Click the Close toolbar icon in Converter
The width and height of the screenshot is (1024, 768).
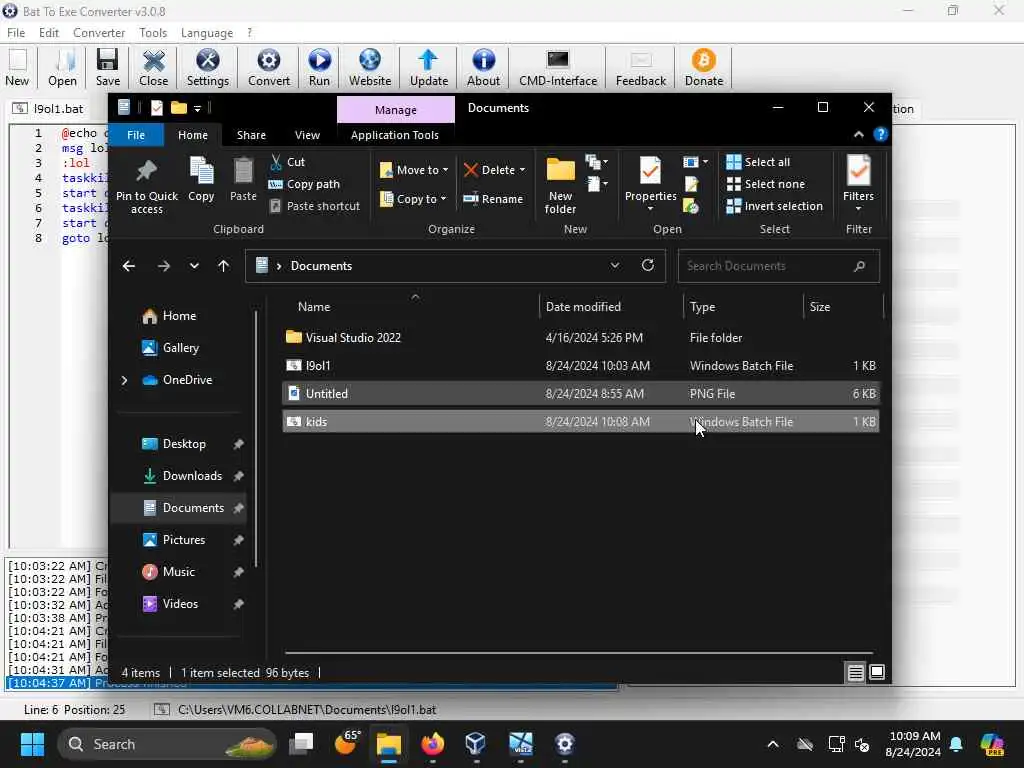click(153, 68)
